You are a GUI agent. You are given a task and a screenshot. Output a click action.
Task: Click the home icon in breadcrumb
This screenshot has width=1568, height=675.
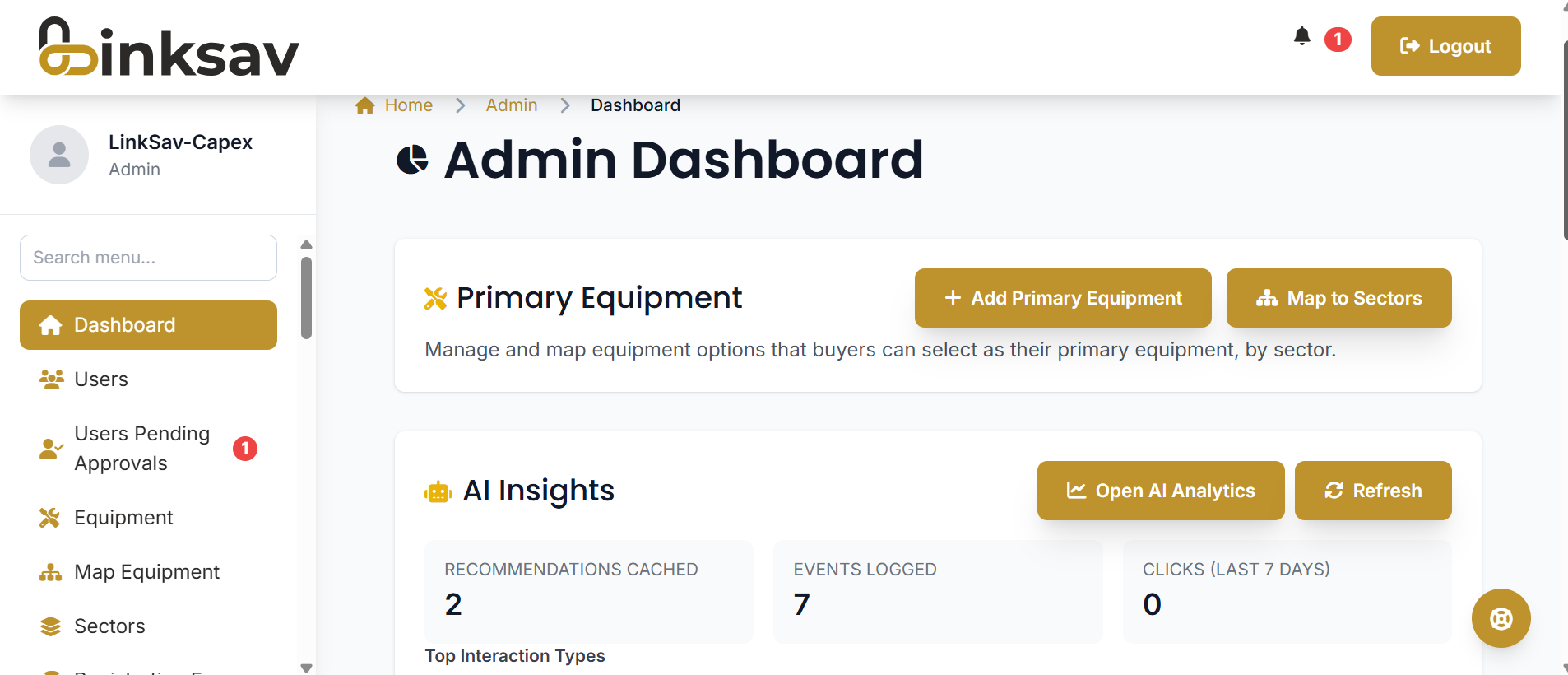pos(365,105)
